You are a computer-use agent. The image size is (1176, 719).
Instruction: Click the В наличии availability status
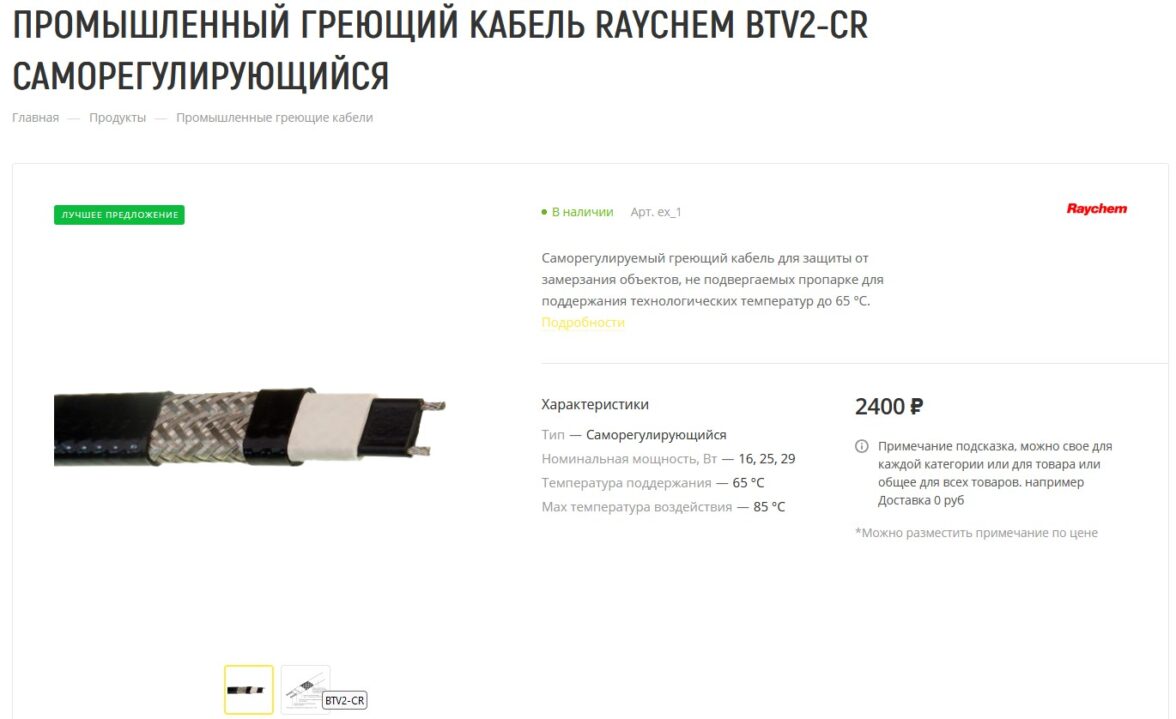point(583,212)
